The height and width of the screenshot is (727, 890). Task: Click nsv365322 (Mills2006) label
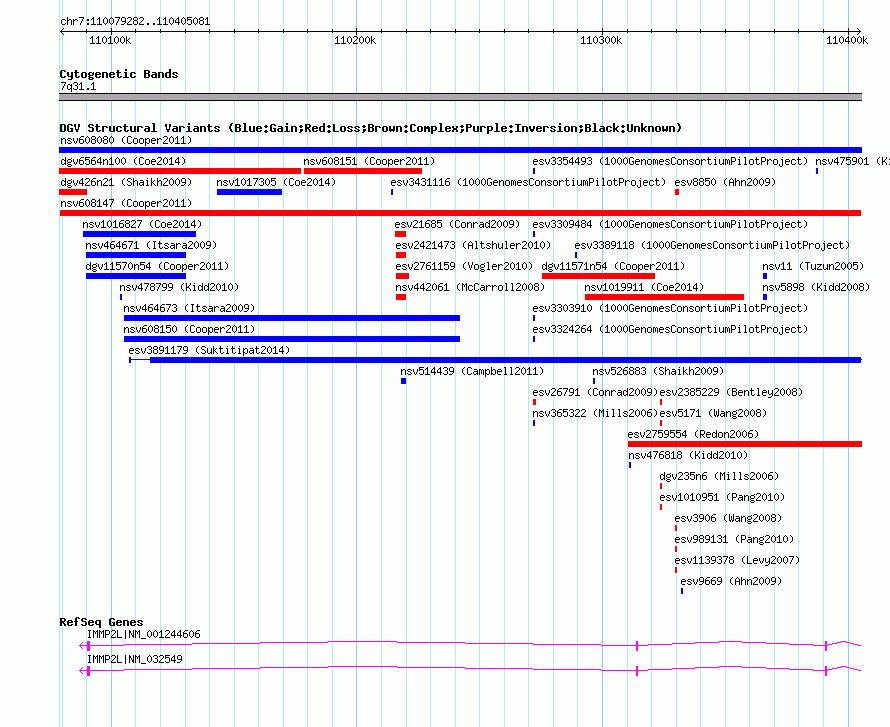pos(595,413)
